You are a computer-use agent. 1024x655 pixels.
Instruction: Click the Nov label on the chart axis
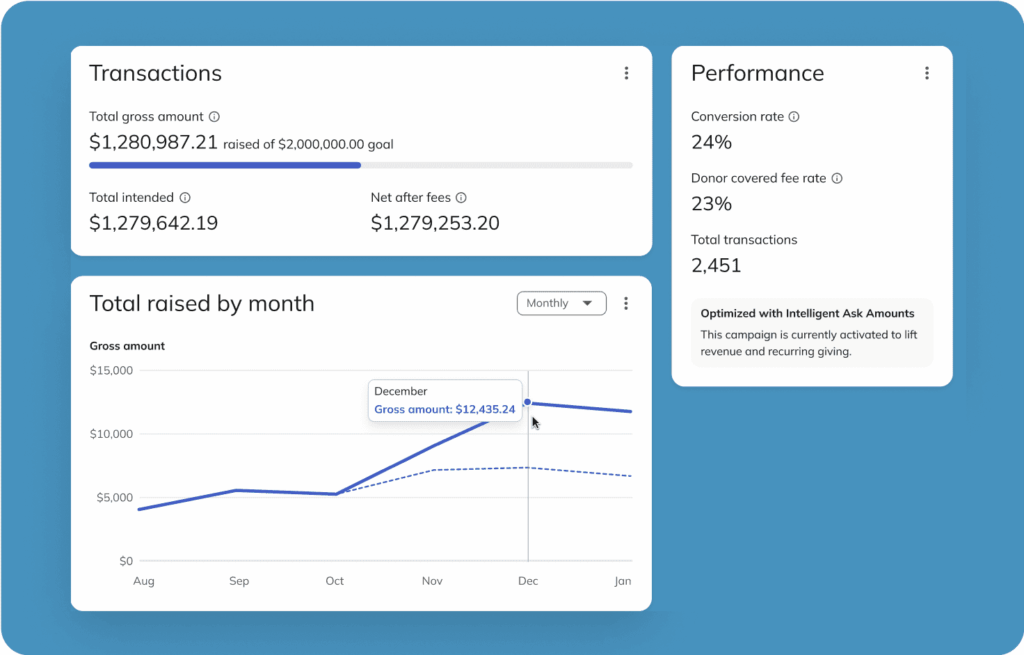432,581
